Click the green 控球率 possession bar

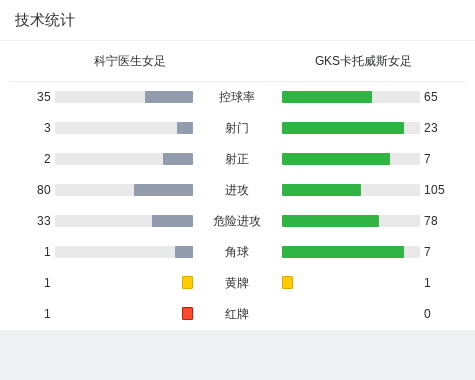[327, 97]
